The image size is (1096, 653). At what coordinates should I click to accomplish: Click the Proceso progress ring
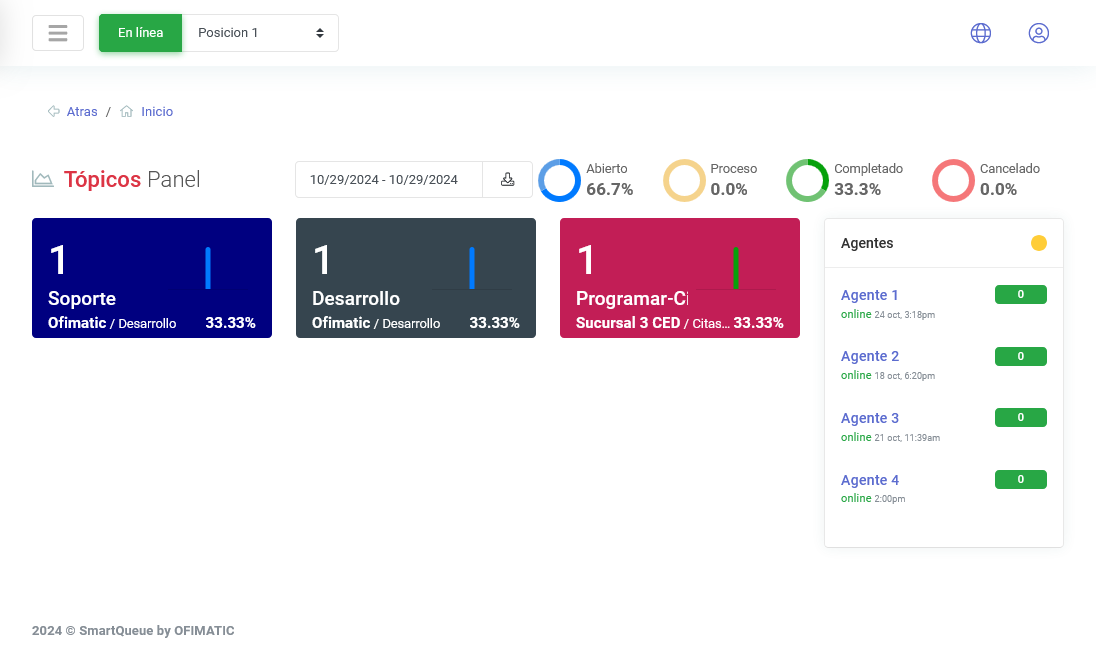(685, 180)
